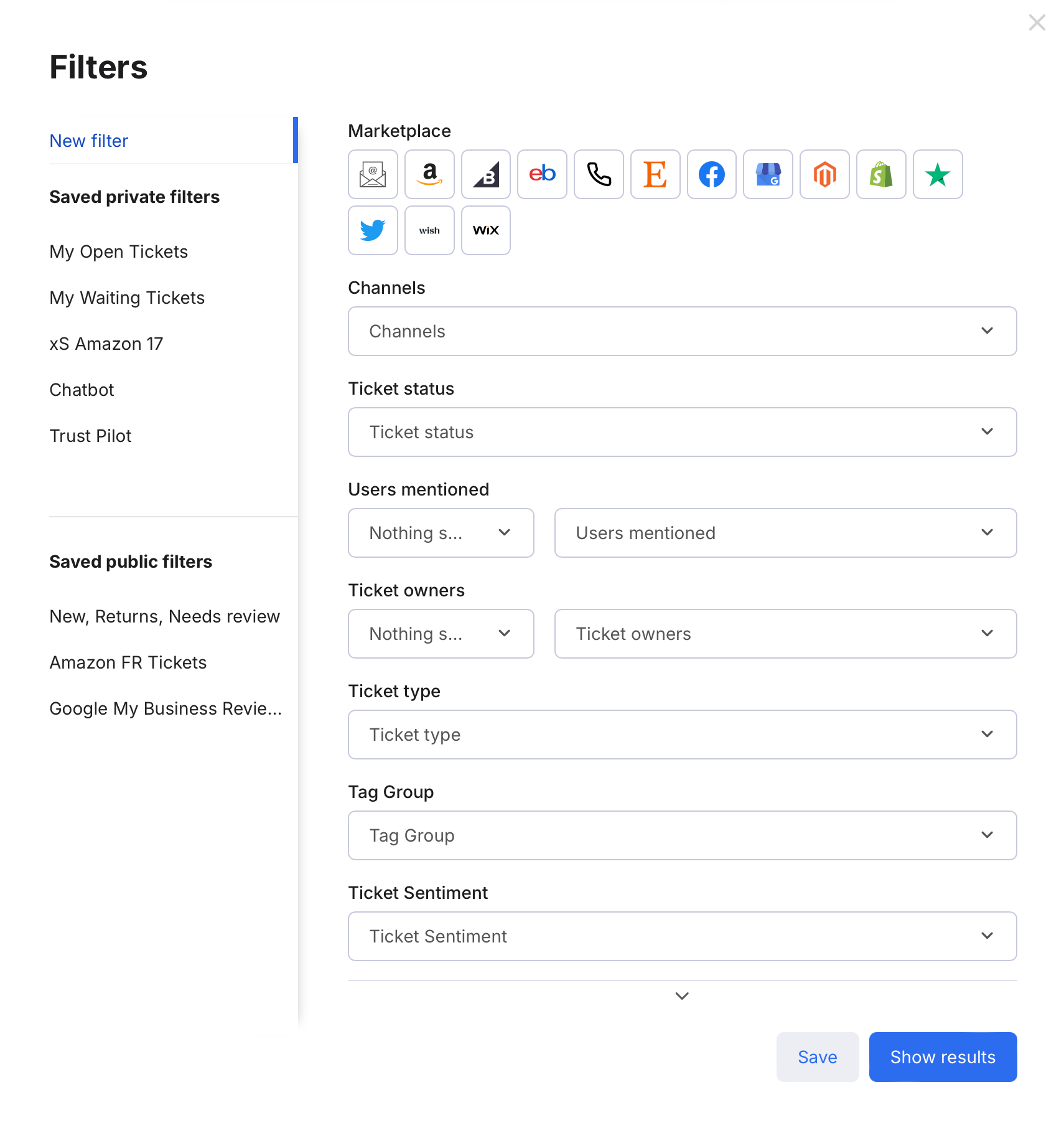Screen dimensions: 1064x1123
Task: Open Google My Business Reviews filter
Action: point(166,708)
